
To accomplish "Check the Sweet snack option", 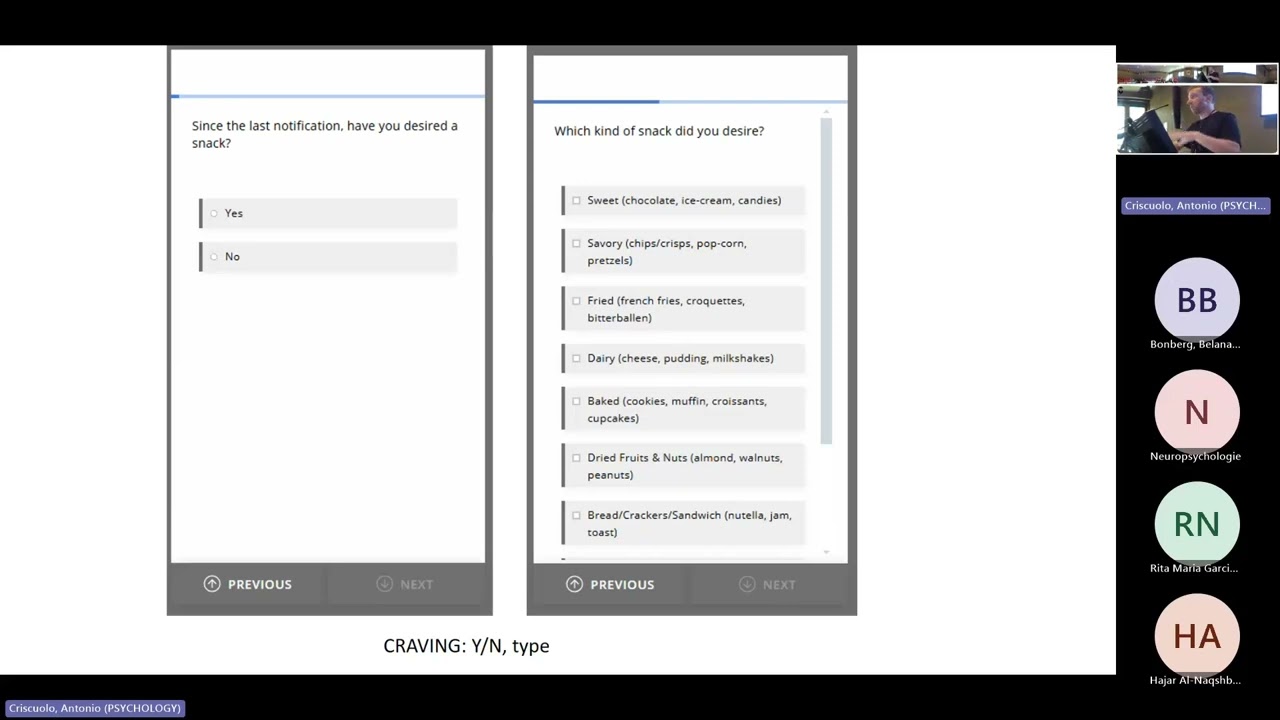I will (683, 201).
